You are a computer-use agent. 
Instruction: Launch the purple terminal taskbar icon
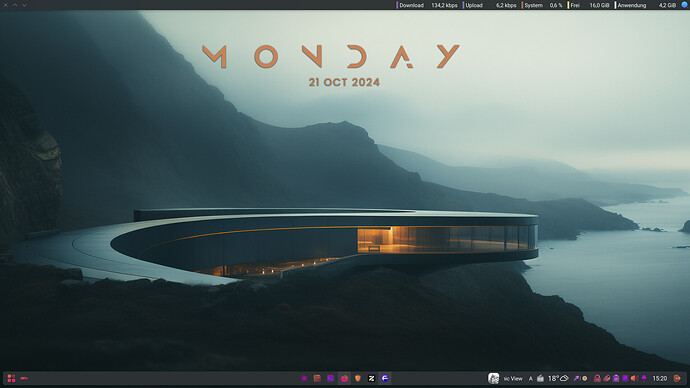click(x=331, y=378)
